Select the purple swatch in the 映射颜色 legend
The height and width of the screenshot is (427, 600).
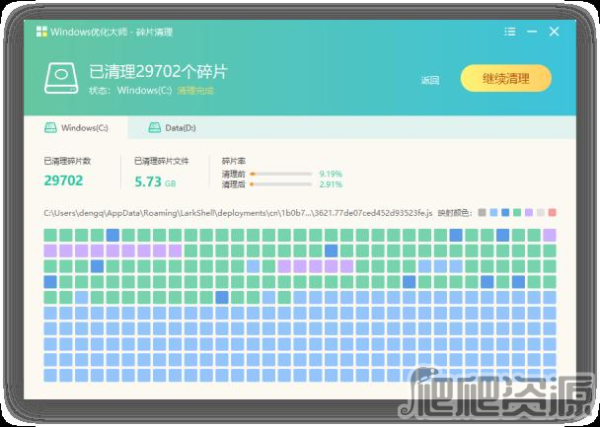[529, 212]
